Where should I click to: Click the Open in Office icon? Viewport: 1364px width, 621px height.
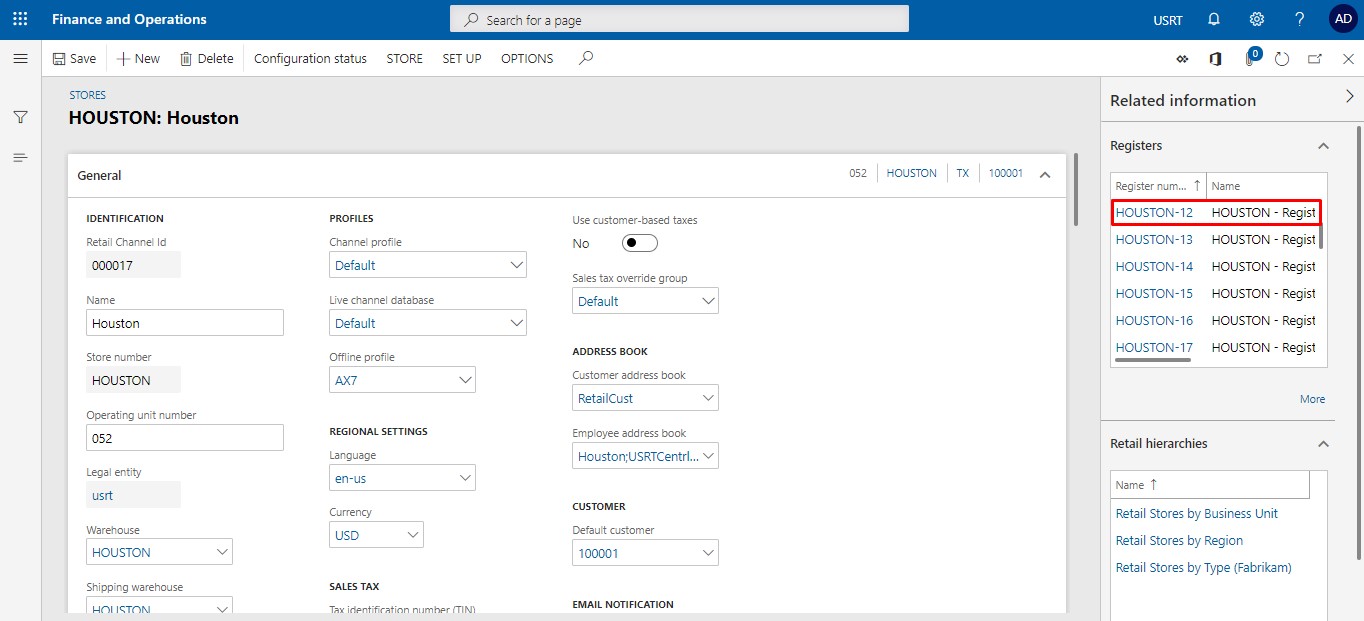[1215, 59]
